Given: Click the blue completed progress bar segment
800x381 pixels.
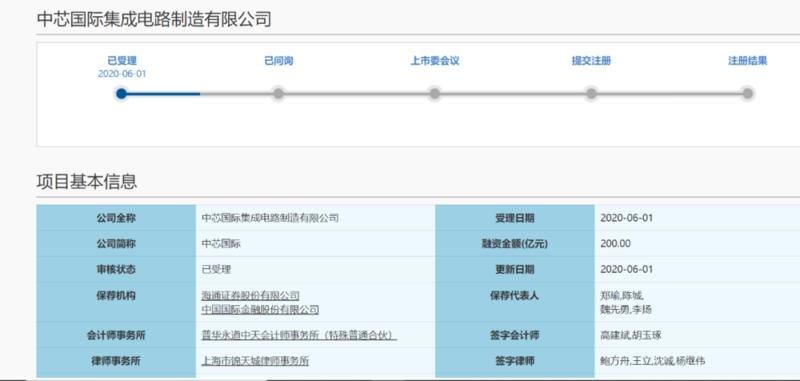Looking at the screenshot, I should tap(161, 94).
